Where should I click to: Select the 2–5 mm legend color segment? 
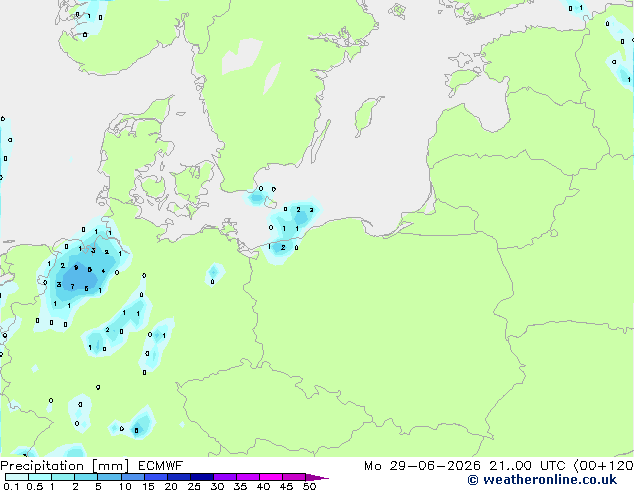(x=86, y=477)
